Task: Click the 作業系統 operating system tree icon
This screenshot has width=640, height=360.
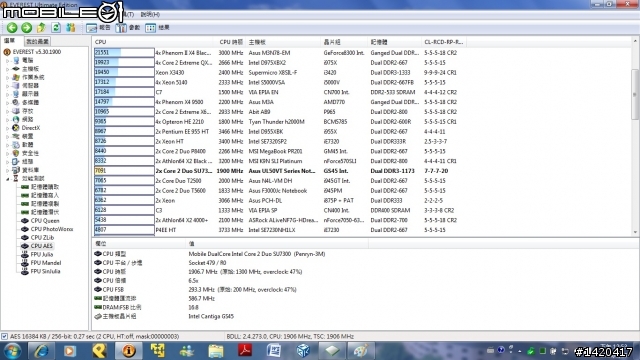Action: click(x=16, y=77)
